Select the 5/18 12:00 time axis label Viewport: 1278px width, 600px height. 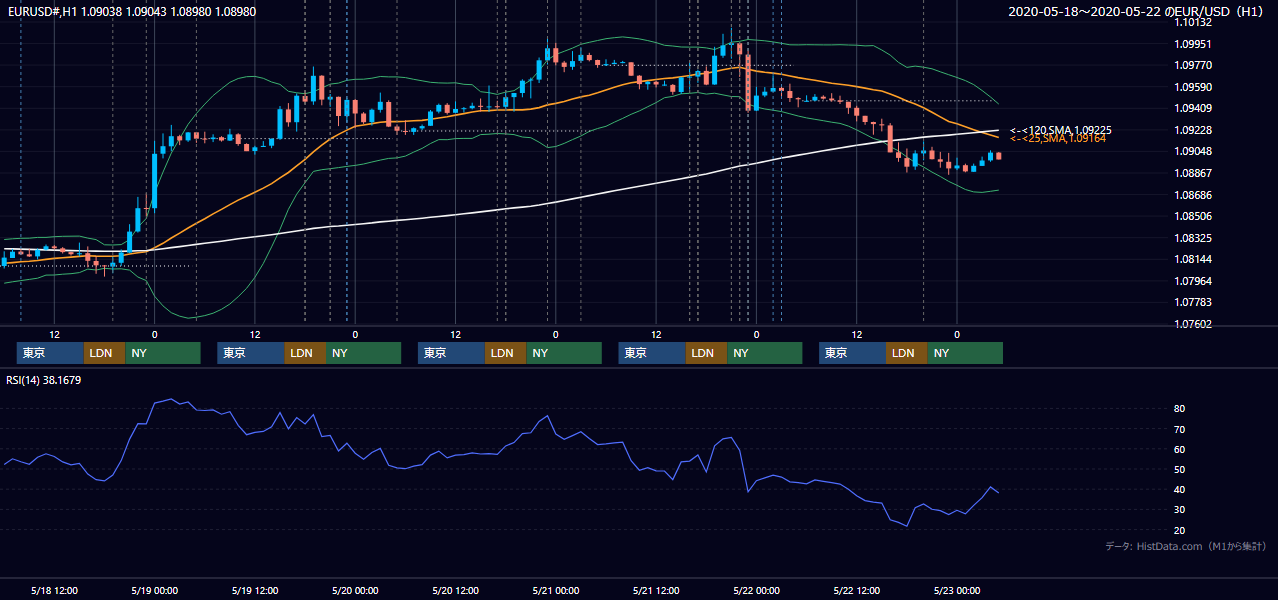(x=55, y=590)
